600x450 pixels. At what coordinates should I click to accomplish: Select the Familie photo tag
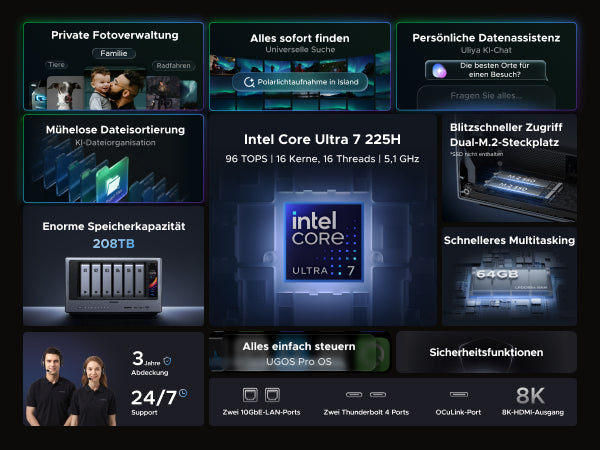(x=114, y=54)
